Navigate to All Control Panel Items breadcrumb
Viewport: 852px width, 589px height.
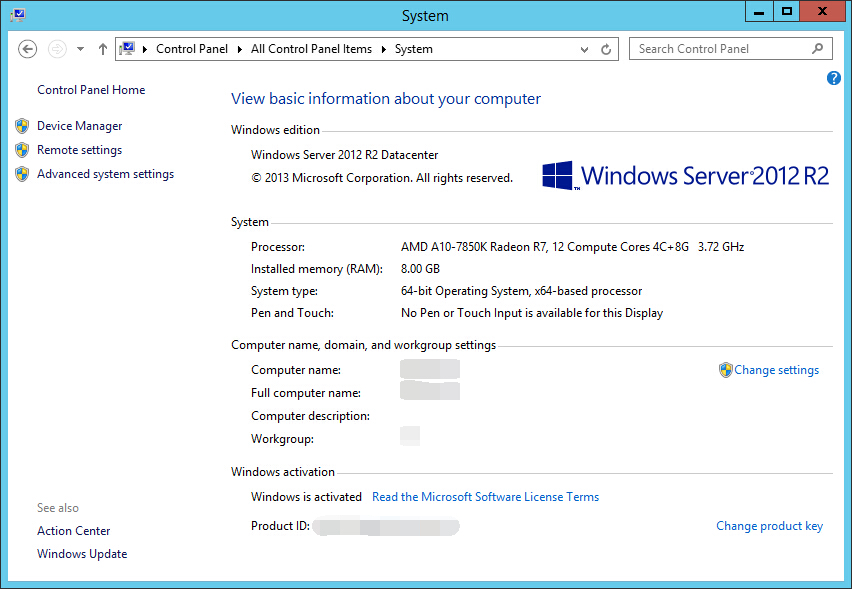tap(311, 49)
